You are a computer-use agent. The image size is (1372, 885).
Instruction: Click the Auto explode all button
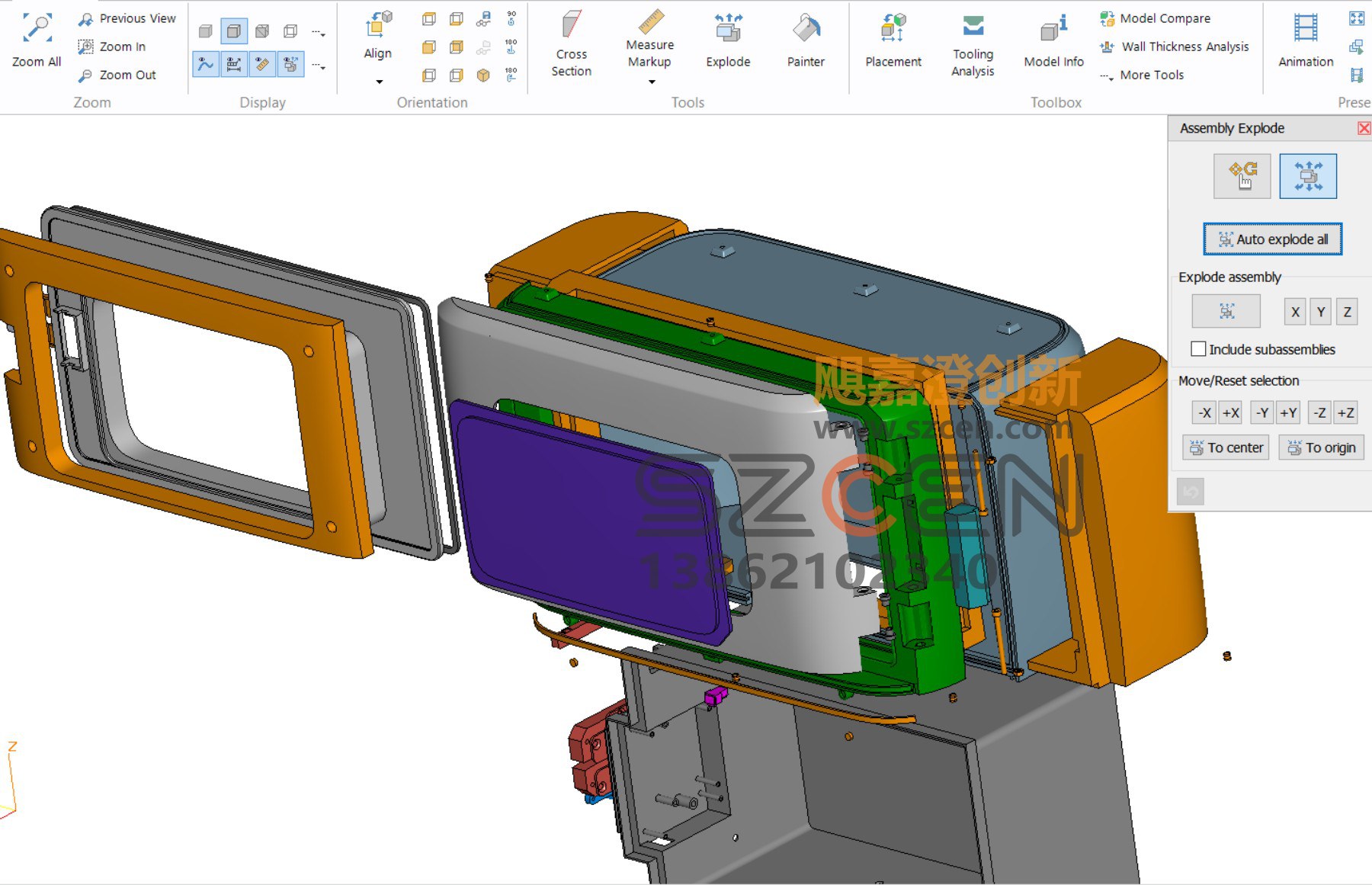pos(1272,239)
